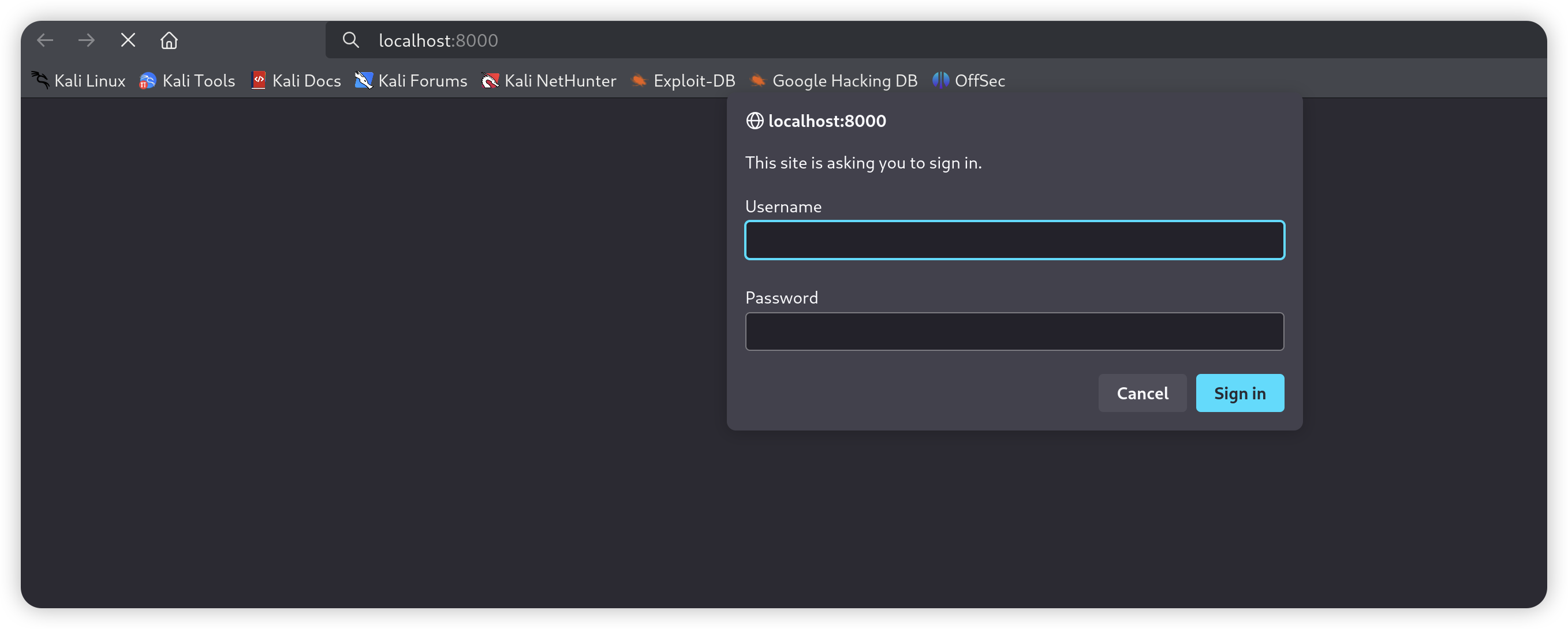Stop page loading with X button
Viewport: 1568px width, 629px height.
point(128,40)
